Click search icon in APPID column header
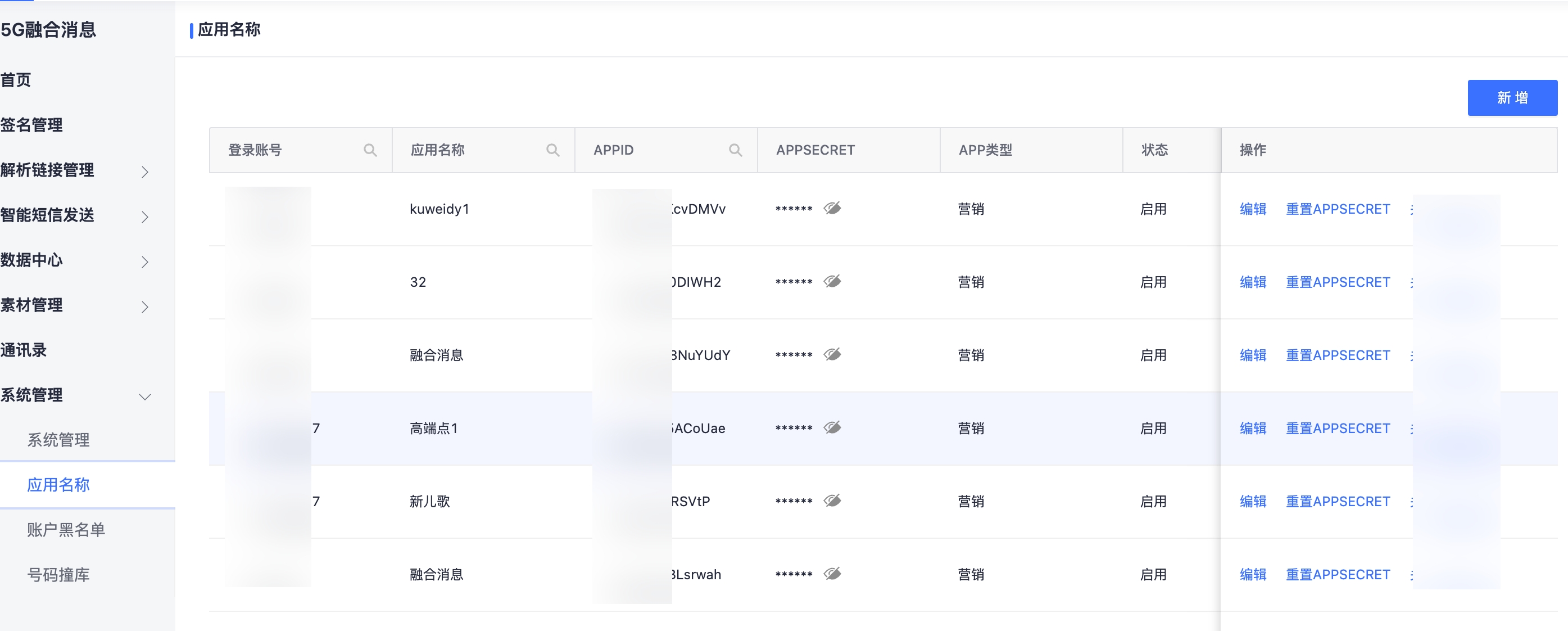Viewport: 1568px width, 631px height. point(735,150)
